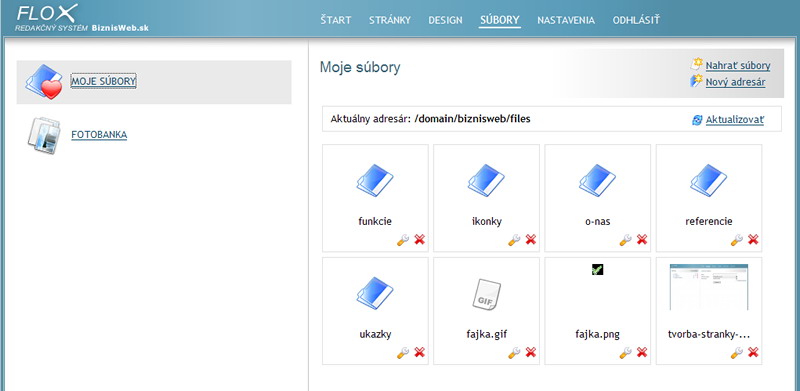Viewport: 800px width, 391px height.
Task: Open the ukazky folder icon
Action: pos(375,294)
